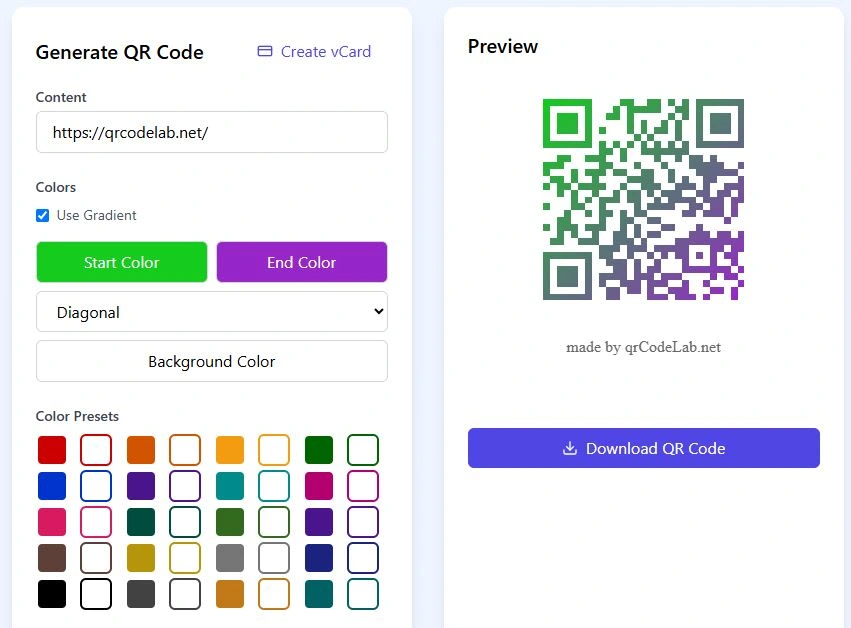
Task: Click the QR code preview image
Action: [x=643, y=200]
